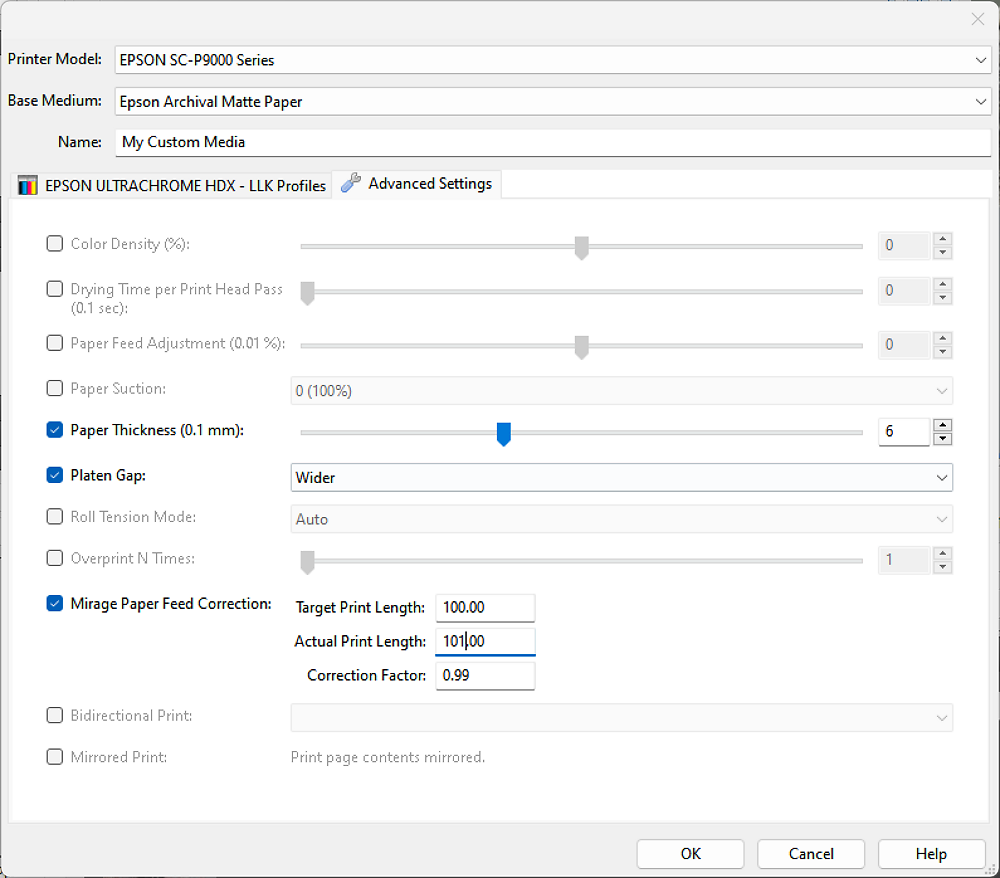
Task: Open Help for this dialog
Action: click(x=930, y=854)
